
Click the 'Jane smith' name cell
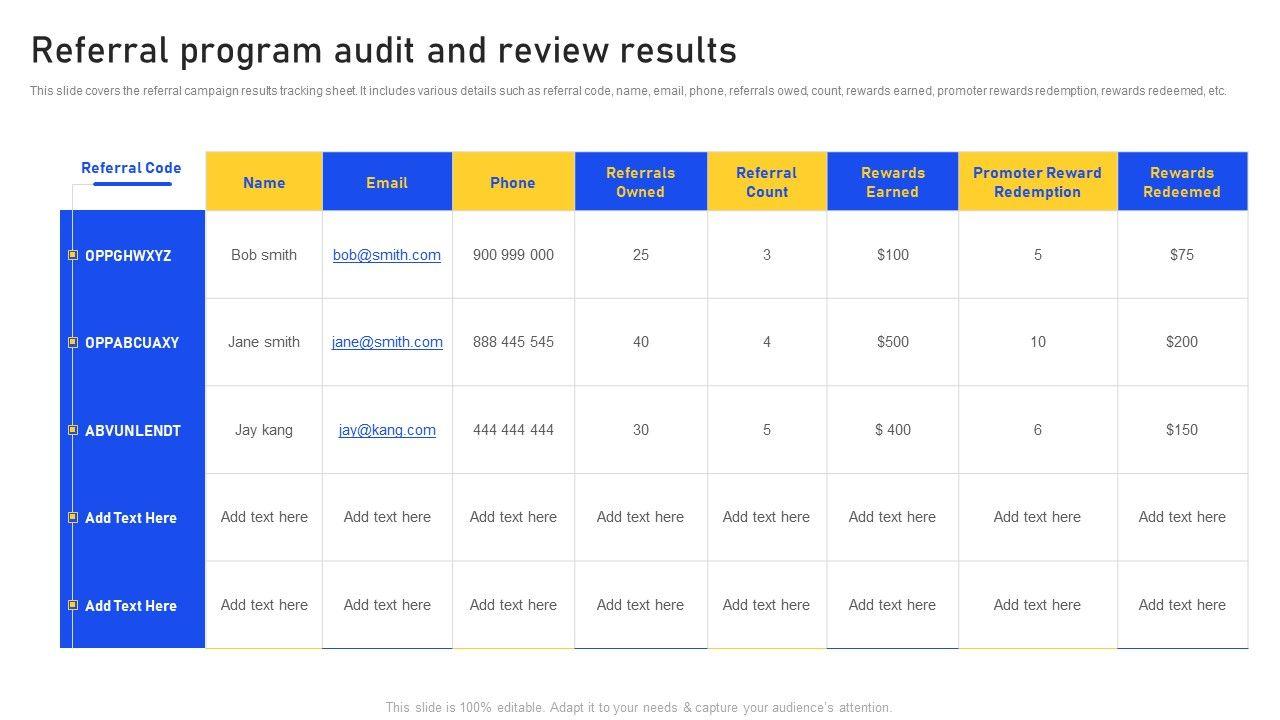tap(264, 342)
